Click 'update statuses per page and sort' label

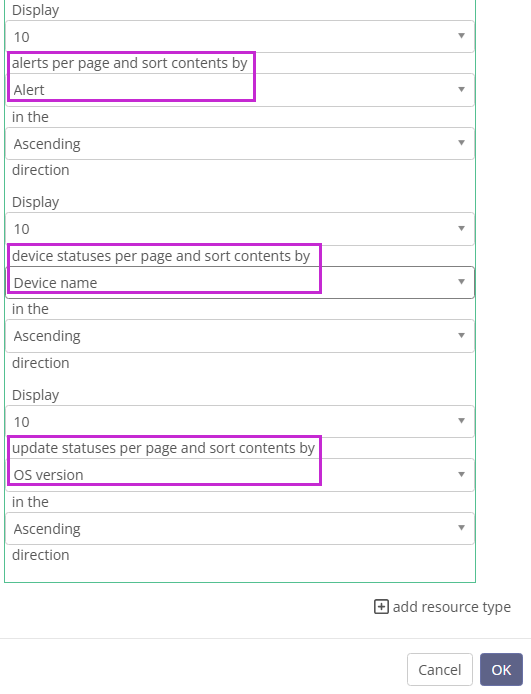(163, 448)
